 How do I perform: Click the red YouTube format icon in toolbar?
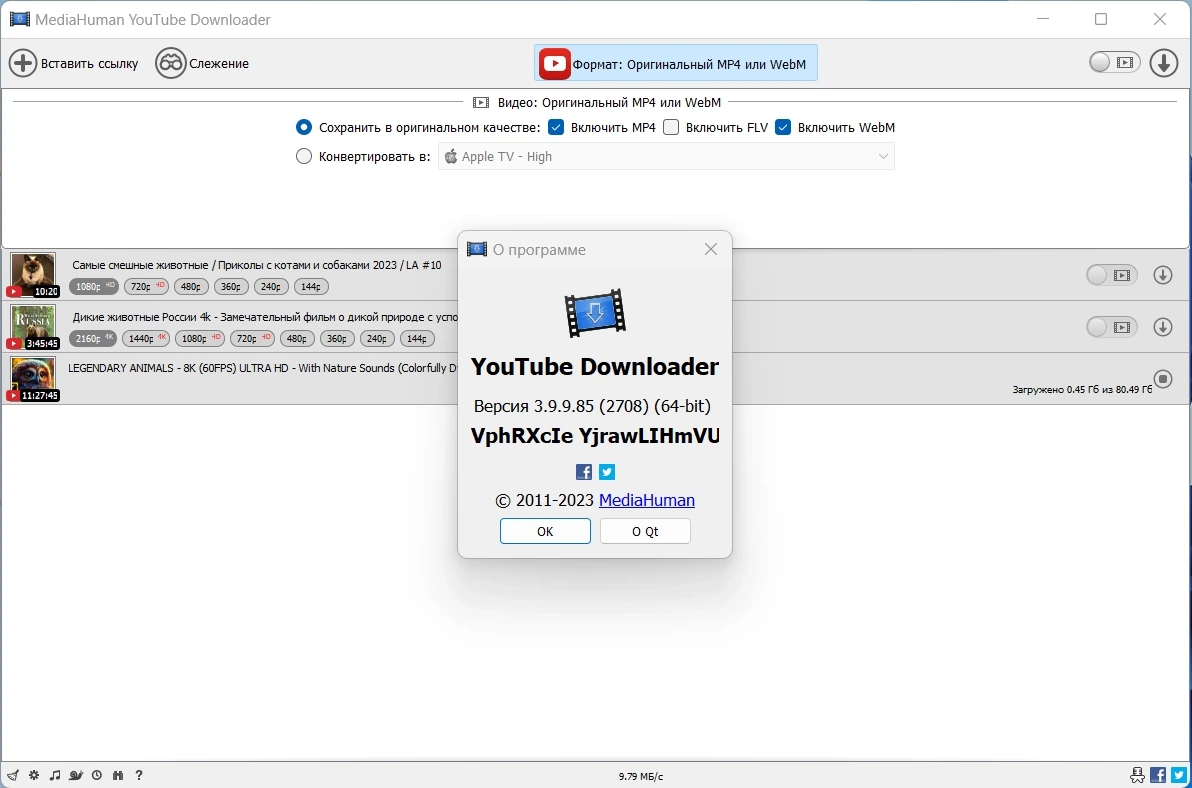(x=554, y=64)
